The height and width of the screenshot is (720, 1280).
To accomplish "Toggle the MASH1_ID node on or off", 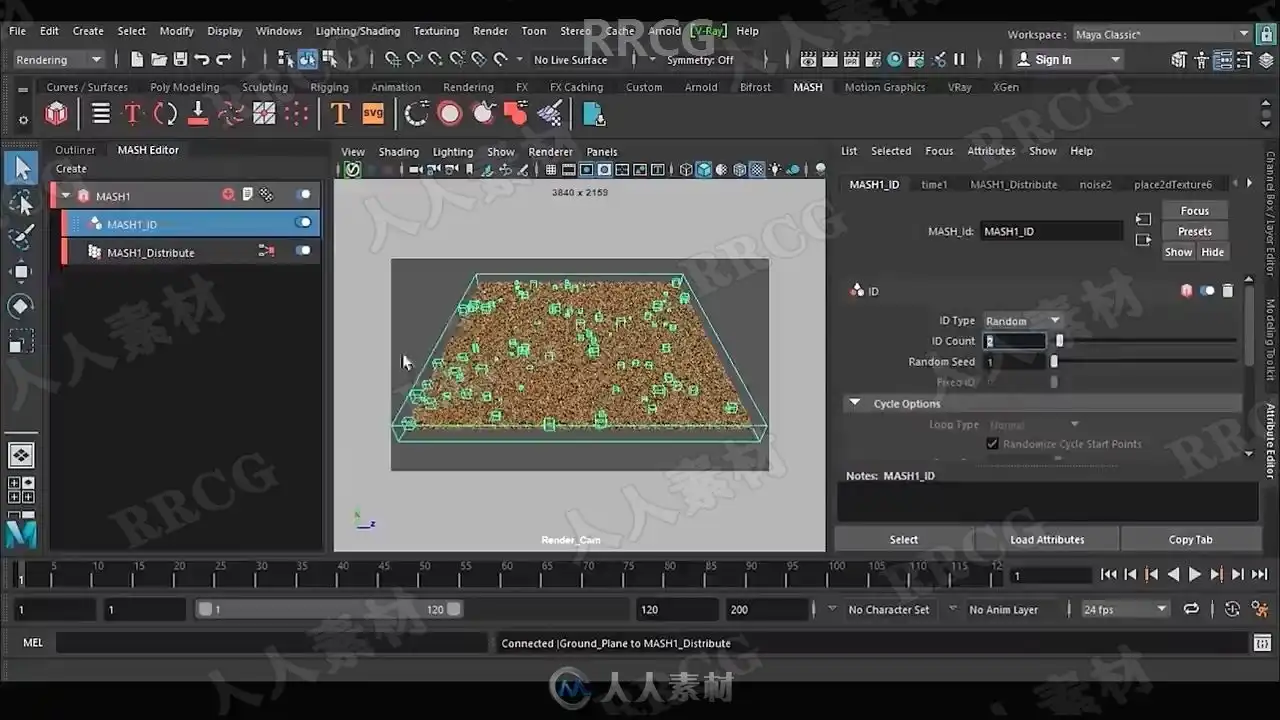I will point(303,222).
